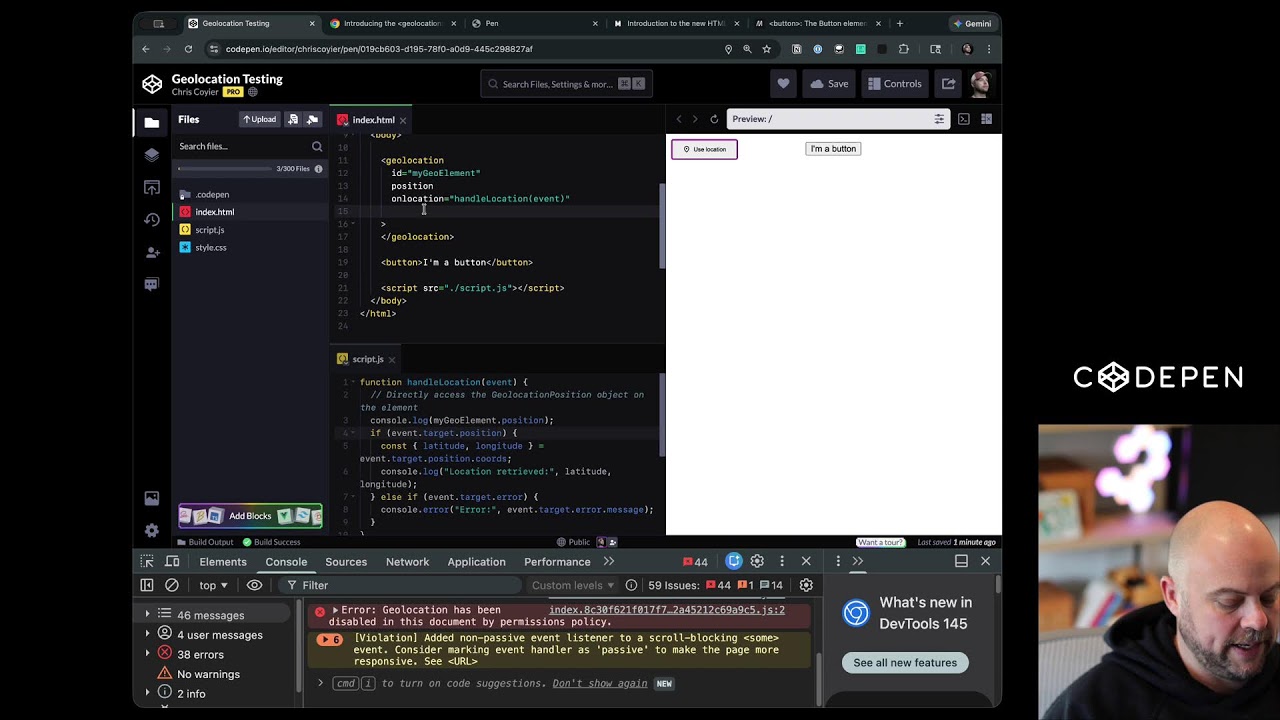
Task: Click the Upload button in Files panel
Action: point(260,119)
